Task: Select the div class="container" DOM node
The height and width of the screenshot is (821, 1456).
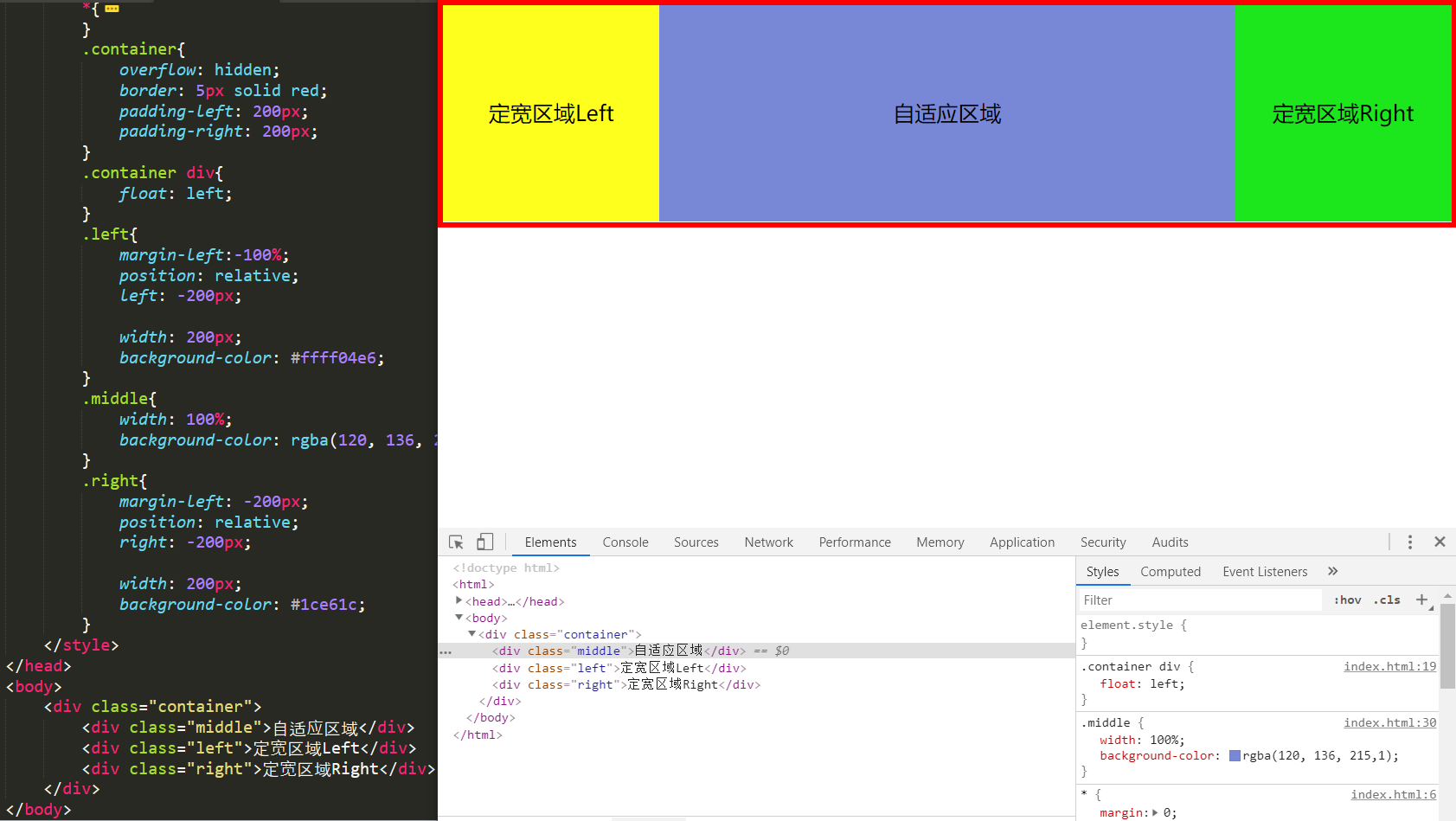Action: (560, 634)
